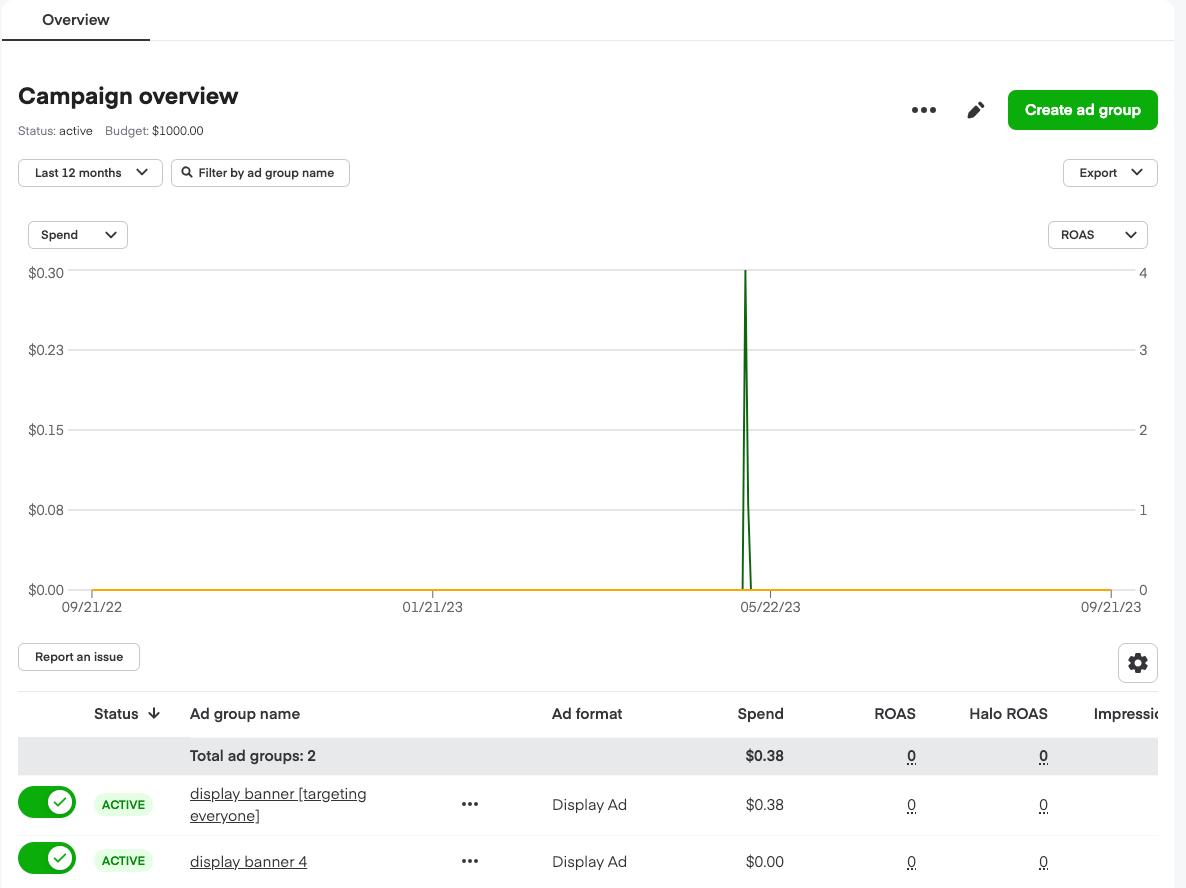
Task: Open actions menu for display banner 4 row
Action: [469, 861]
